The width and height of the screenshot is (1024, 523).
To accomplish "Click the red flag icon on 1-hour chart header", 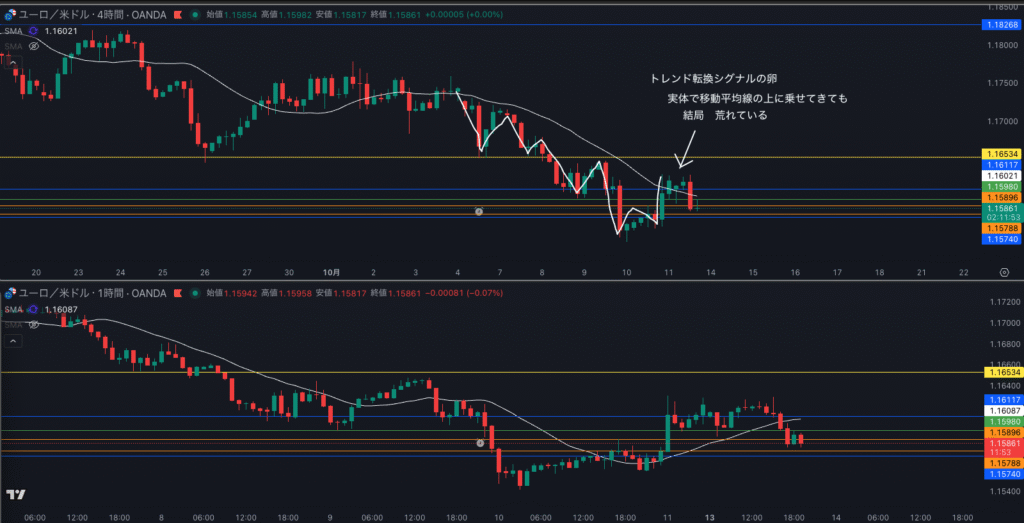I will 177,293.
